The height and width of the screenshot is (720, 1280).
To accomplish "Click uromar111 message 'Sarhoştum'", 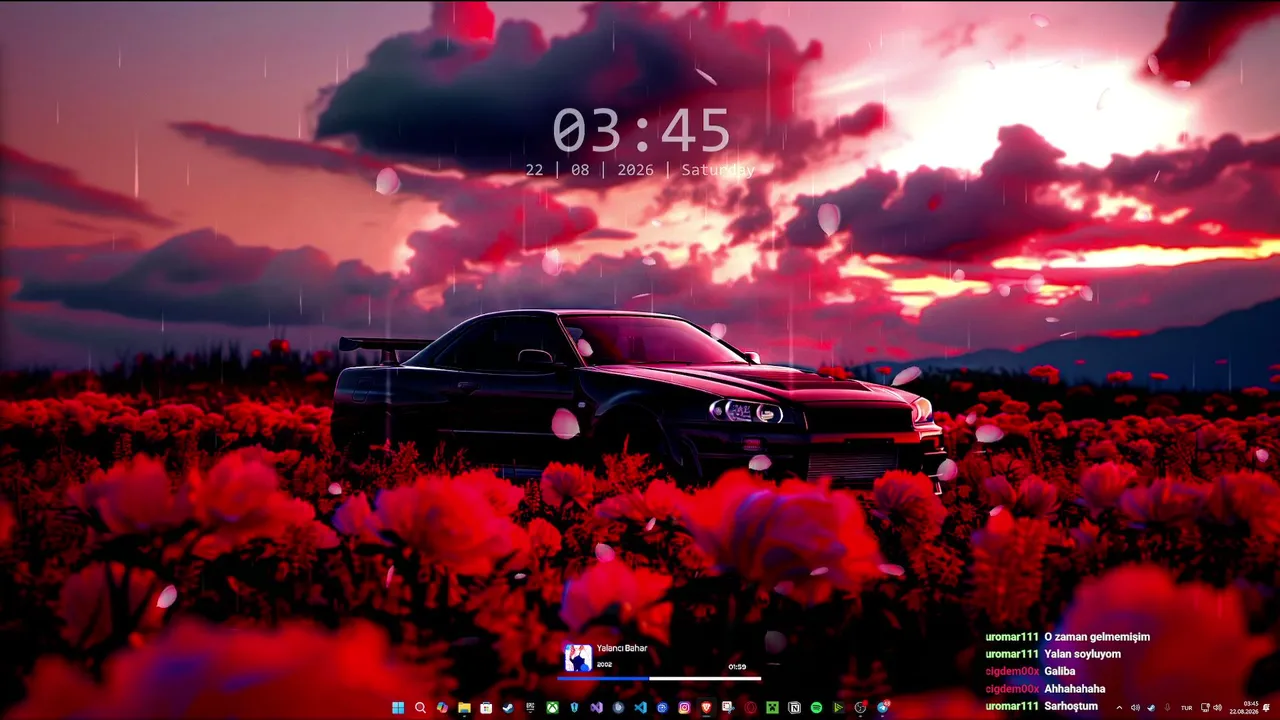I will click(1071, 706).
